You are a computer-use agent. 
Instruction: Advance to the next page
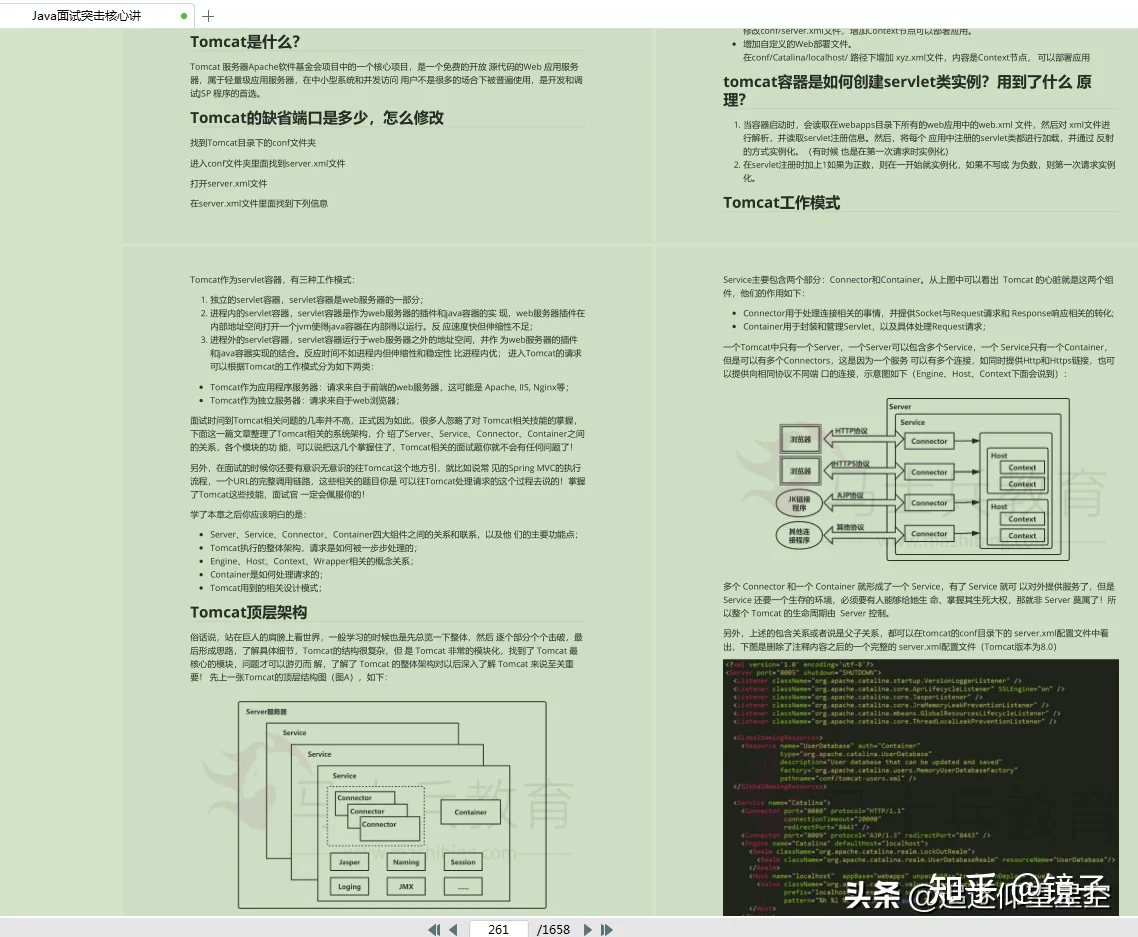coord(588,929)
